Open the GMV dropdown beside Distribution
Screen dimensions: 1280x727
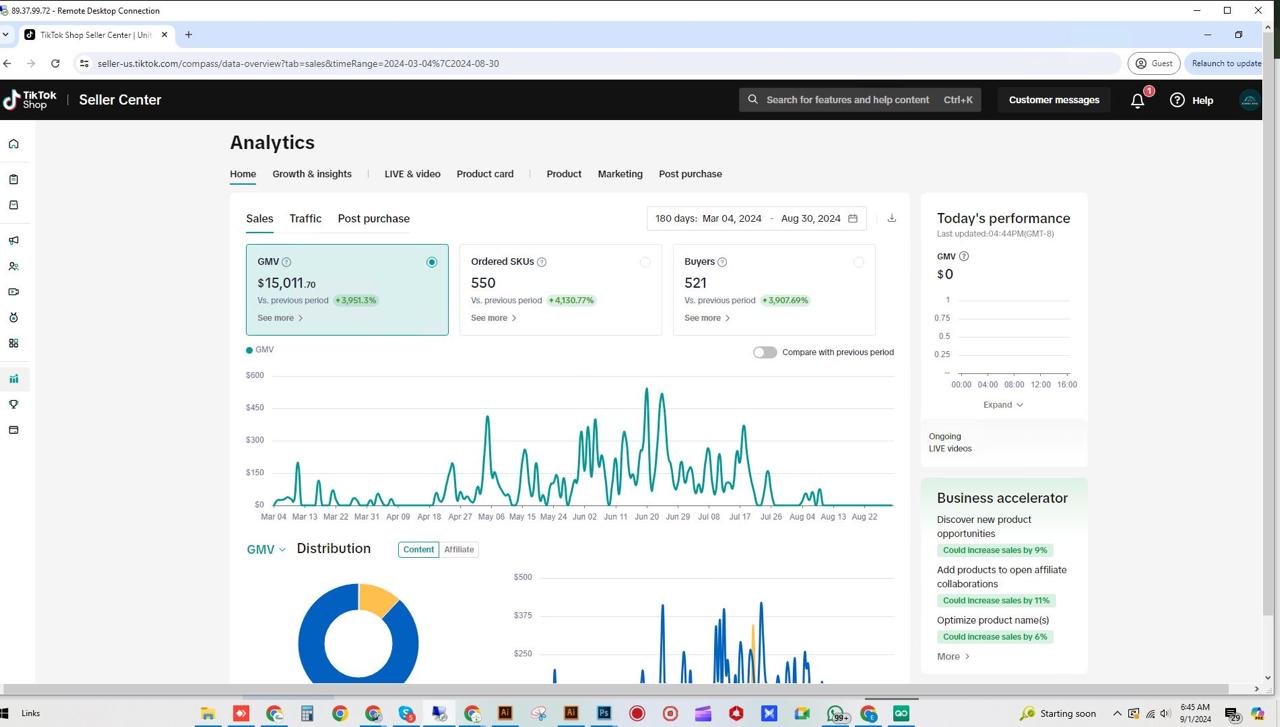(266, 549)
